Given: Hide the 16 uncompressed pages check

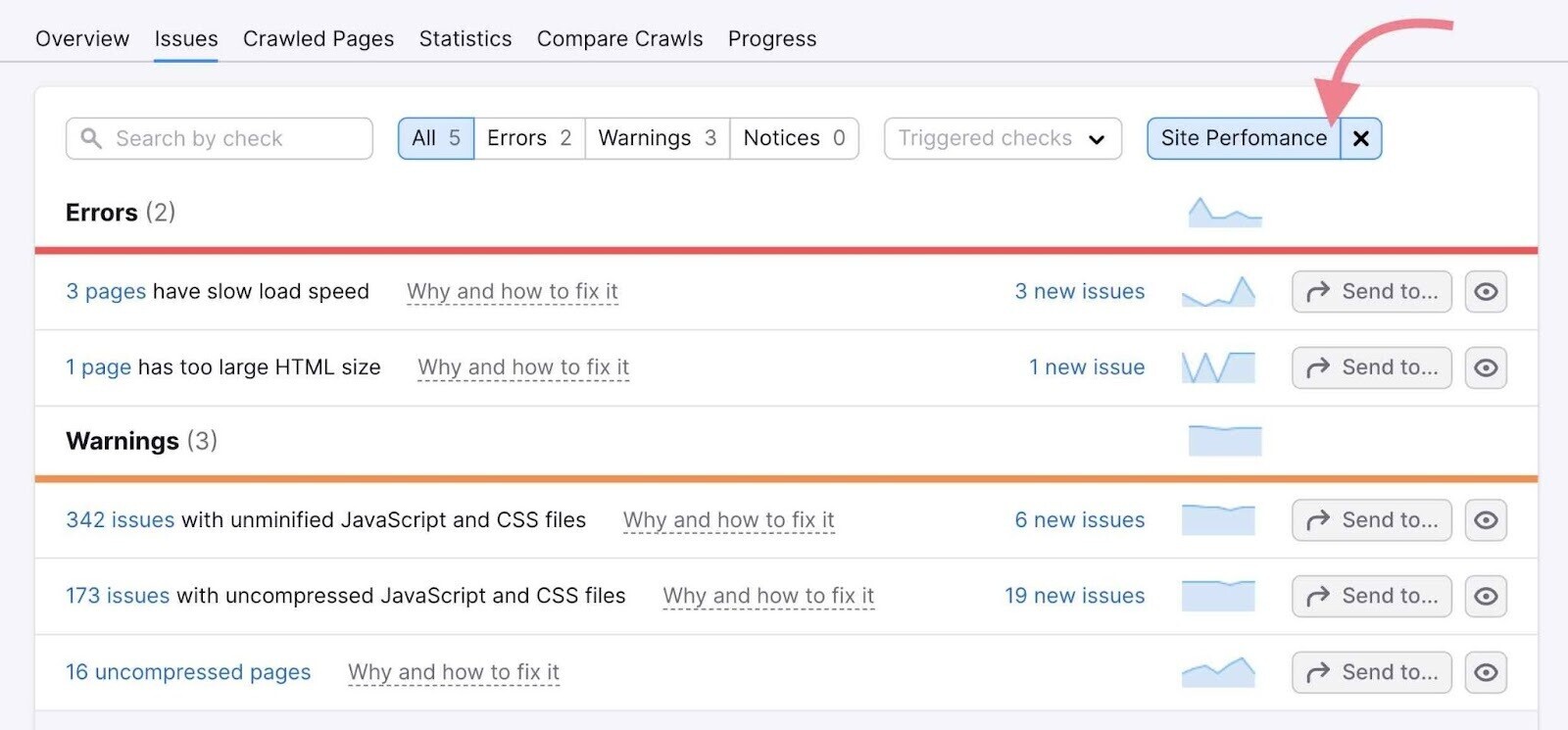Looking at the screenshot, I should (1485, 672).
